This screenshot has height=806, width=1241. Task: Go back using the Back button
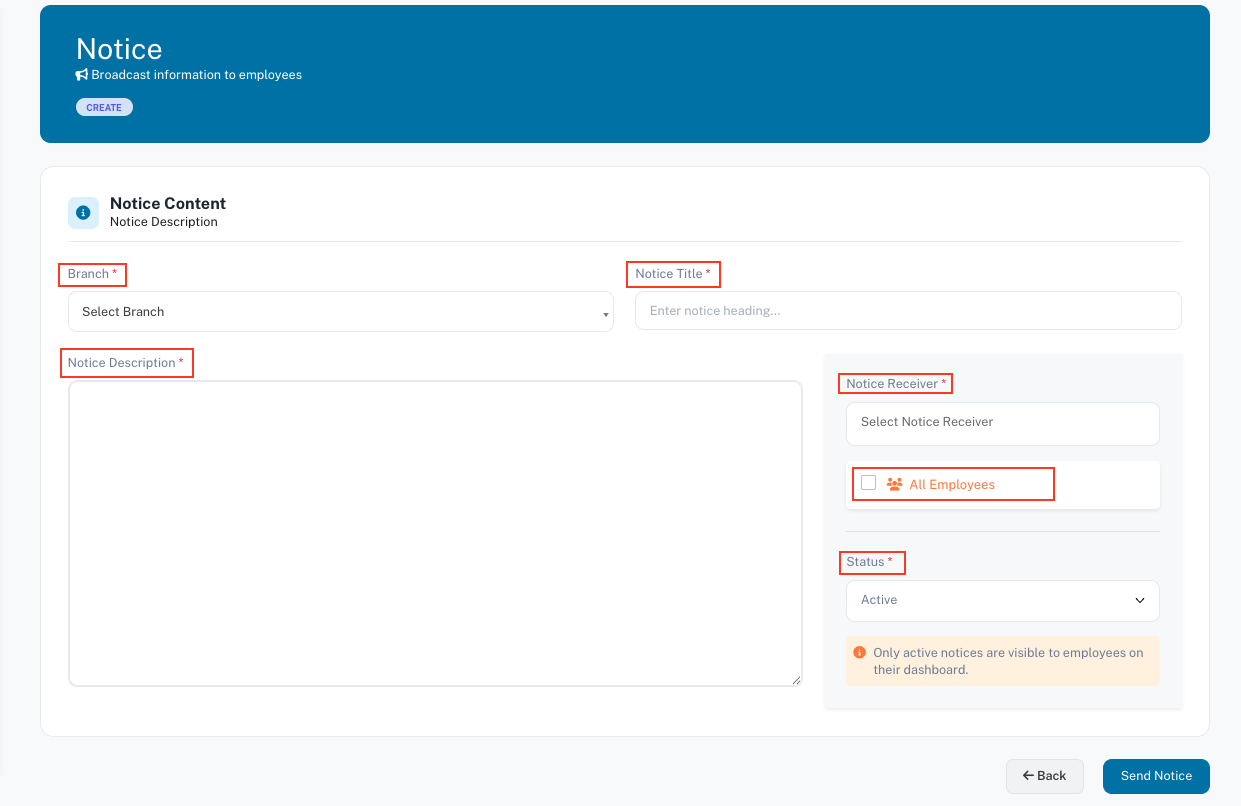[x=1044, y=776]
